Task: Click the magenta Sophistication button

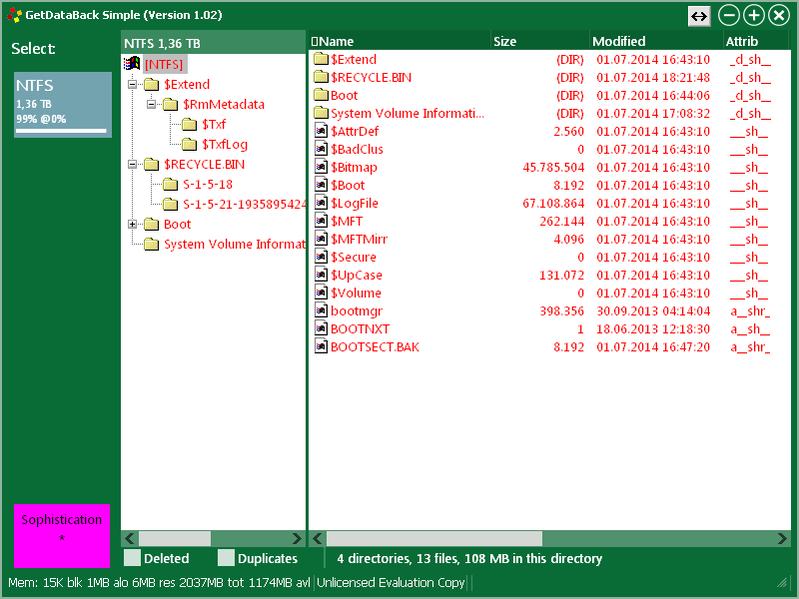Action: 62,535
